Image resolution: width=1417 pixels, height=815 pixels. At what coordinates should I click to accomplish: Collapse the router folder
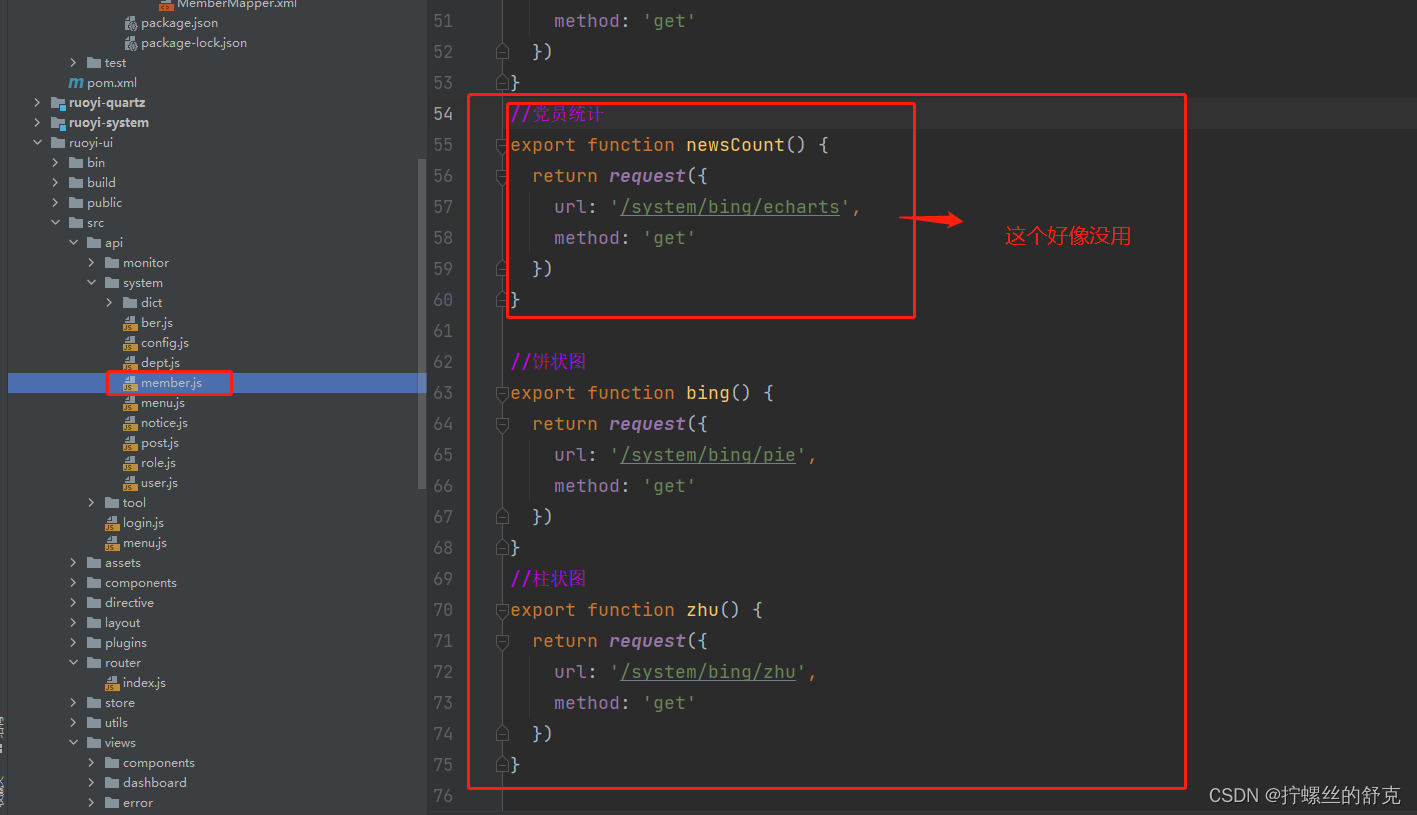click(73, 663)
